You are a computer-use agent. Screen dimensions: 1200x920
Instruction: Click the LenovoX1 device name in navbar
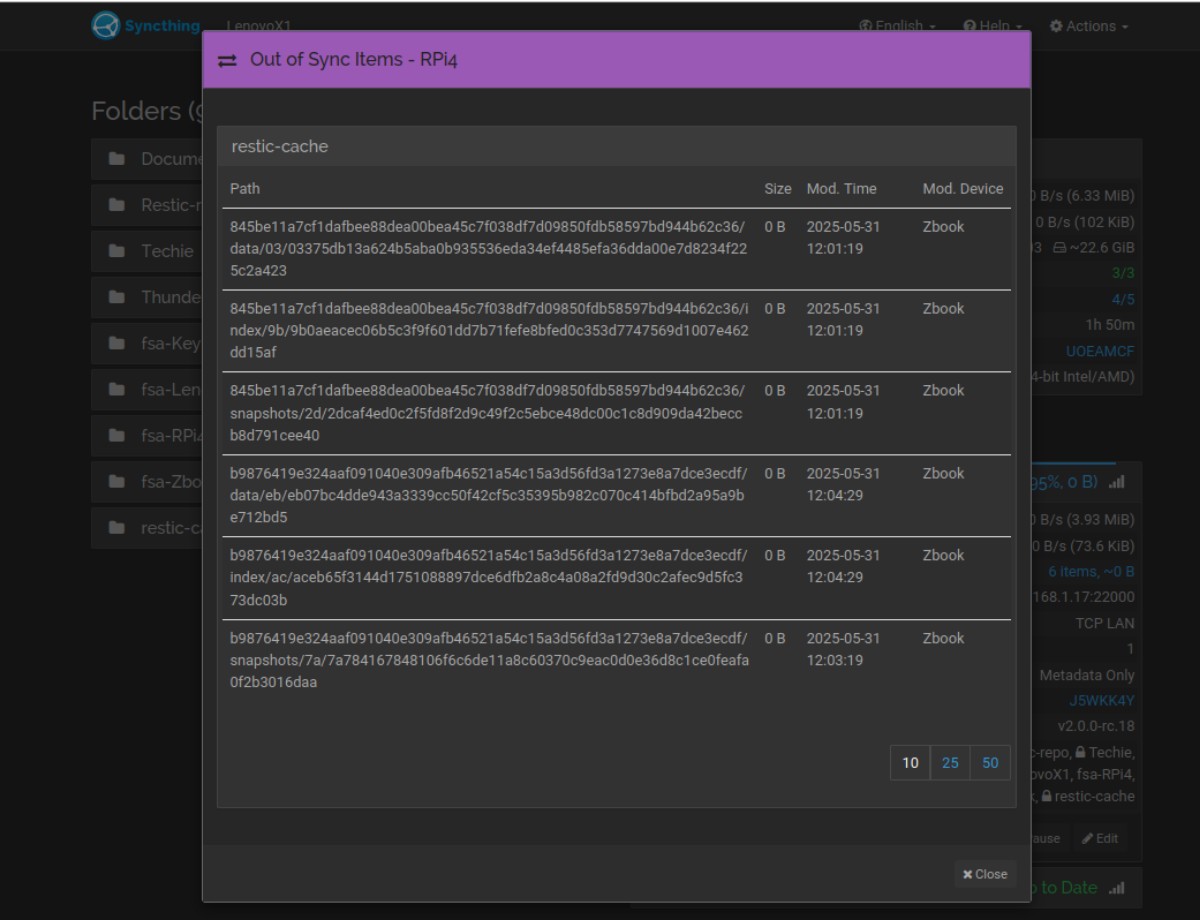coord(259,26)
